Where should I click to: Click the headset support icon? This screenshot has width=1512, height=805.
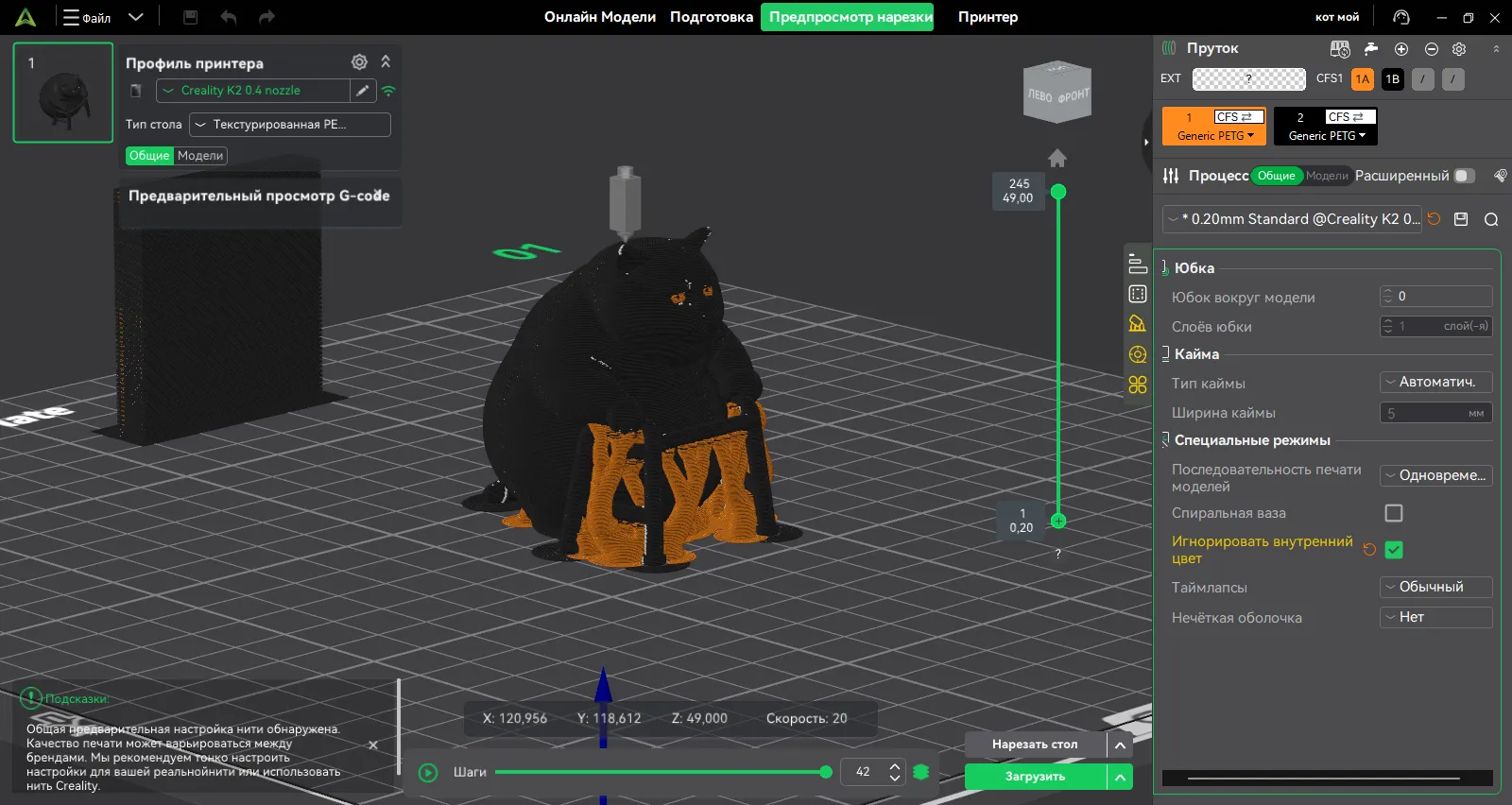pos(1401,17)
